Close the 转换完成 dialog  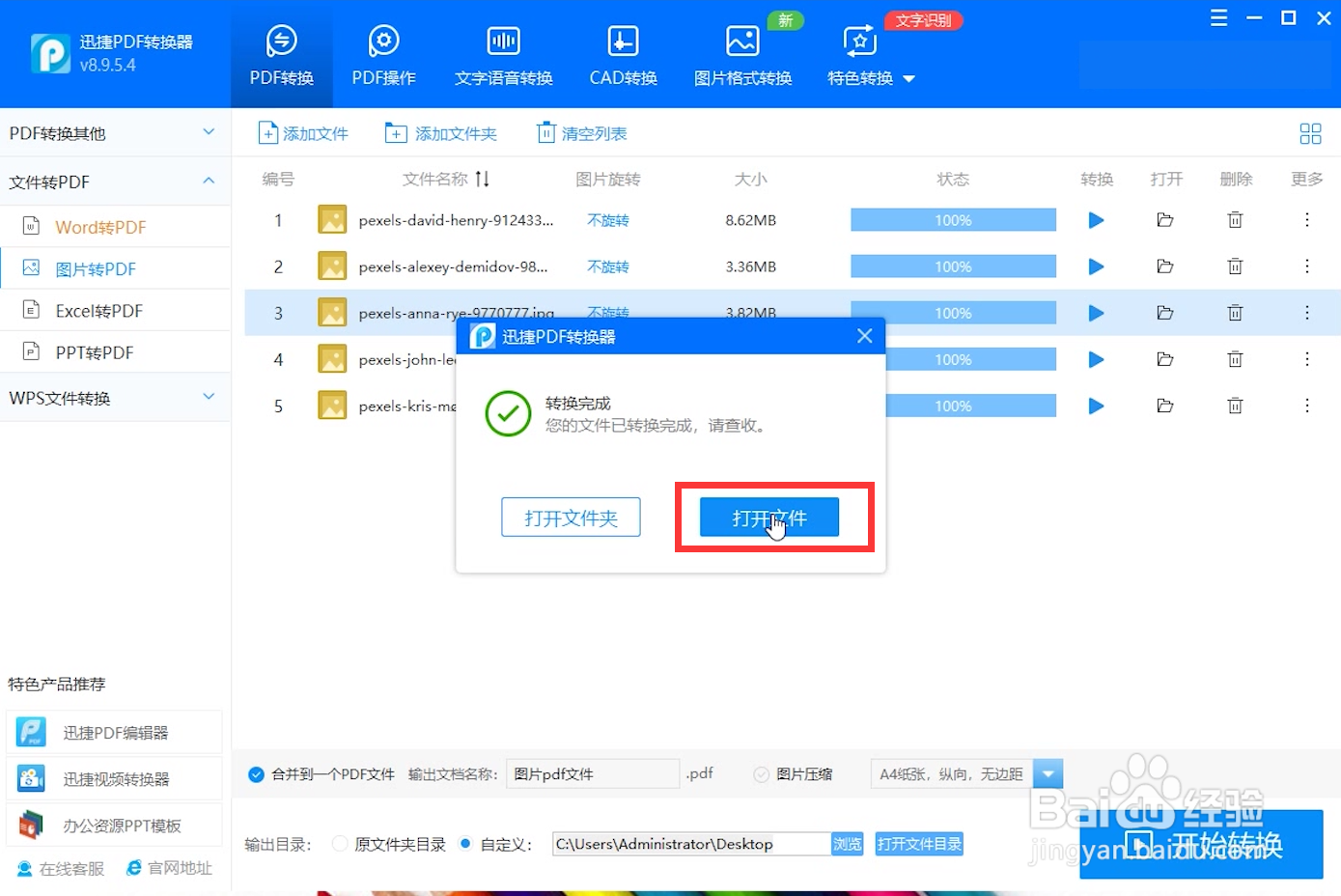tap(864, 336)
